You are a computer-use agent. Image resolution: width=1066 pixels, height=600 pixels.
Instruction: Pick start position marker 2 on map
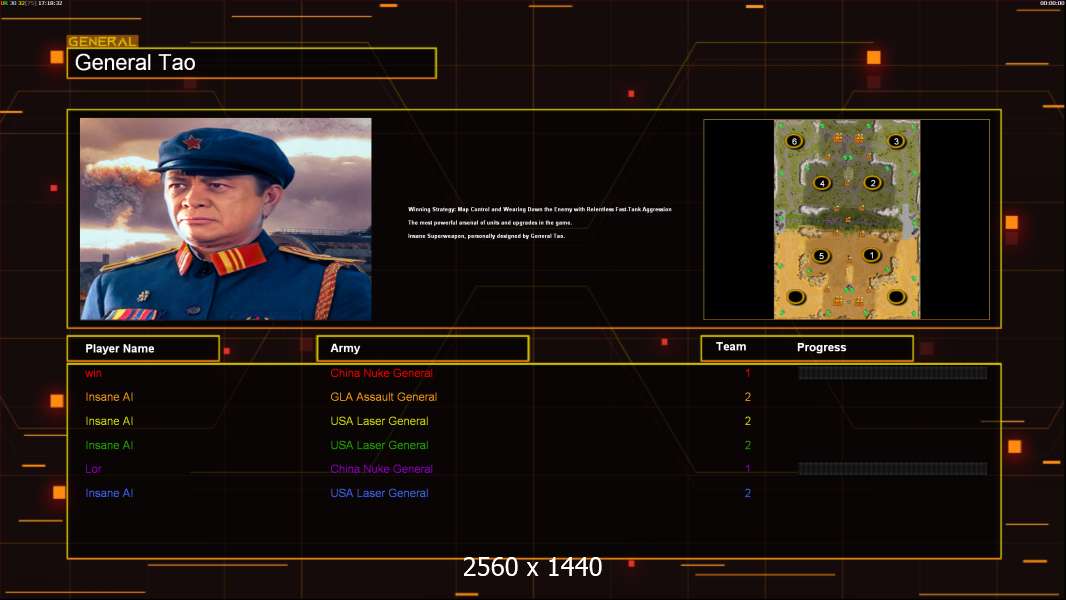point(873,183)
